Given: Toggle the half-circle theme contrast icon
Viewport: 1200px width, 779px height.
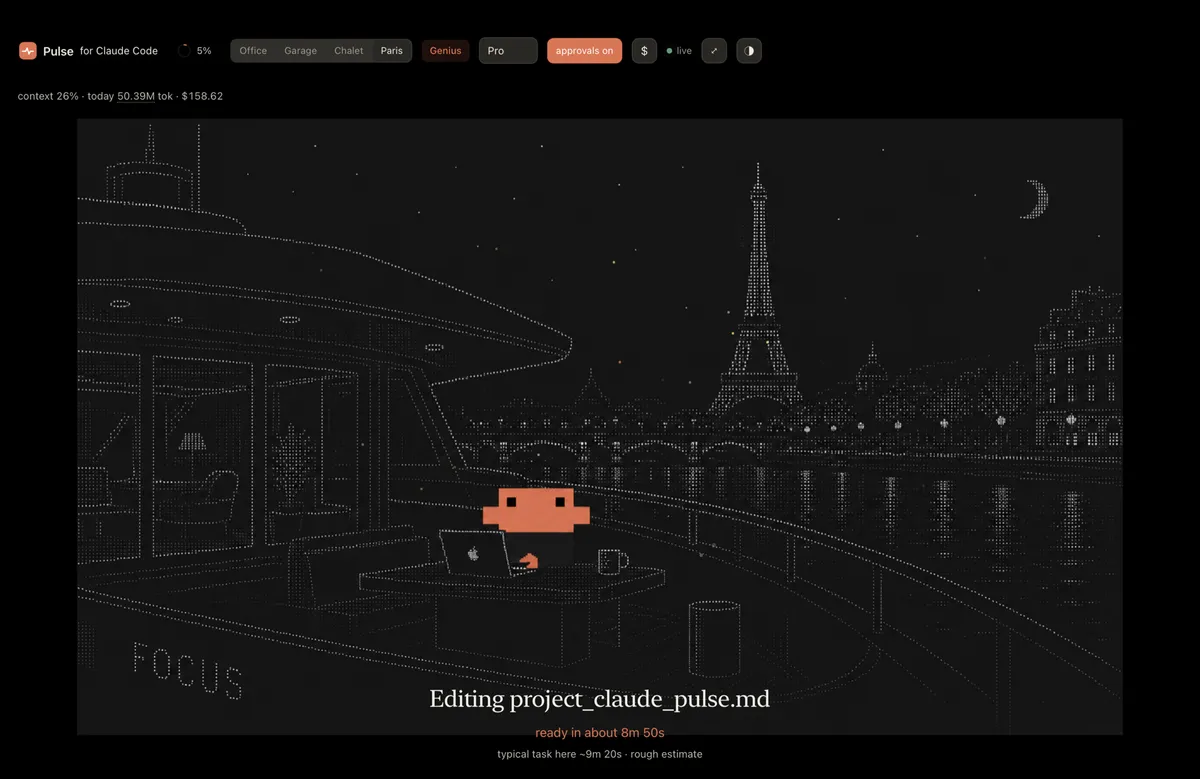Looking at the screenshot, I should click(x=749, y=50).
